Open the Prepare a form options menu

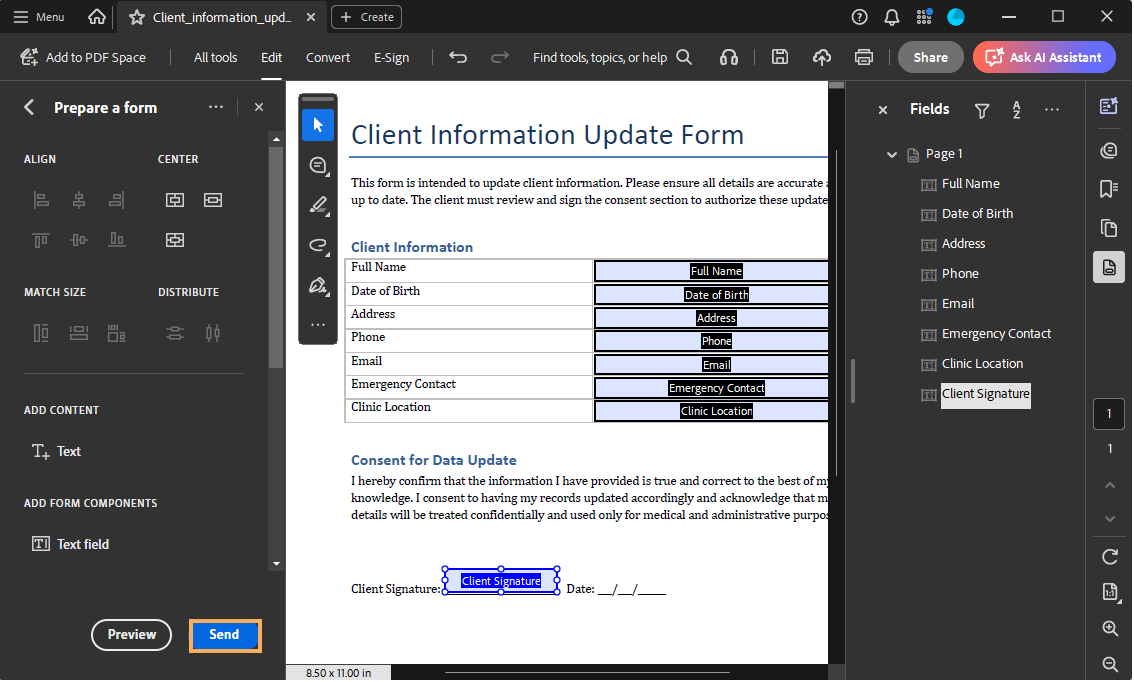216,107
